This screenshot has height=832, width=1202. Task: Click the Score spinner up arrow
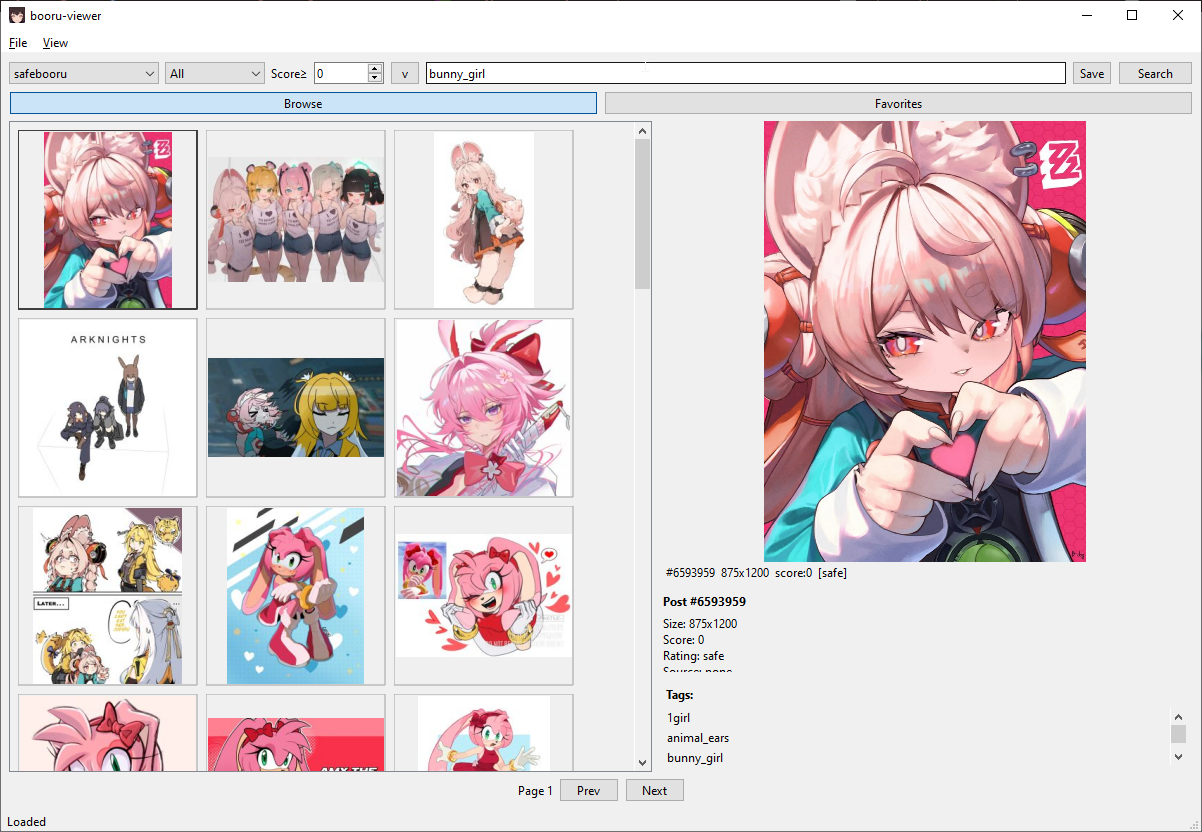coord(375,67)
